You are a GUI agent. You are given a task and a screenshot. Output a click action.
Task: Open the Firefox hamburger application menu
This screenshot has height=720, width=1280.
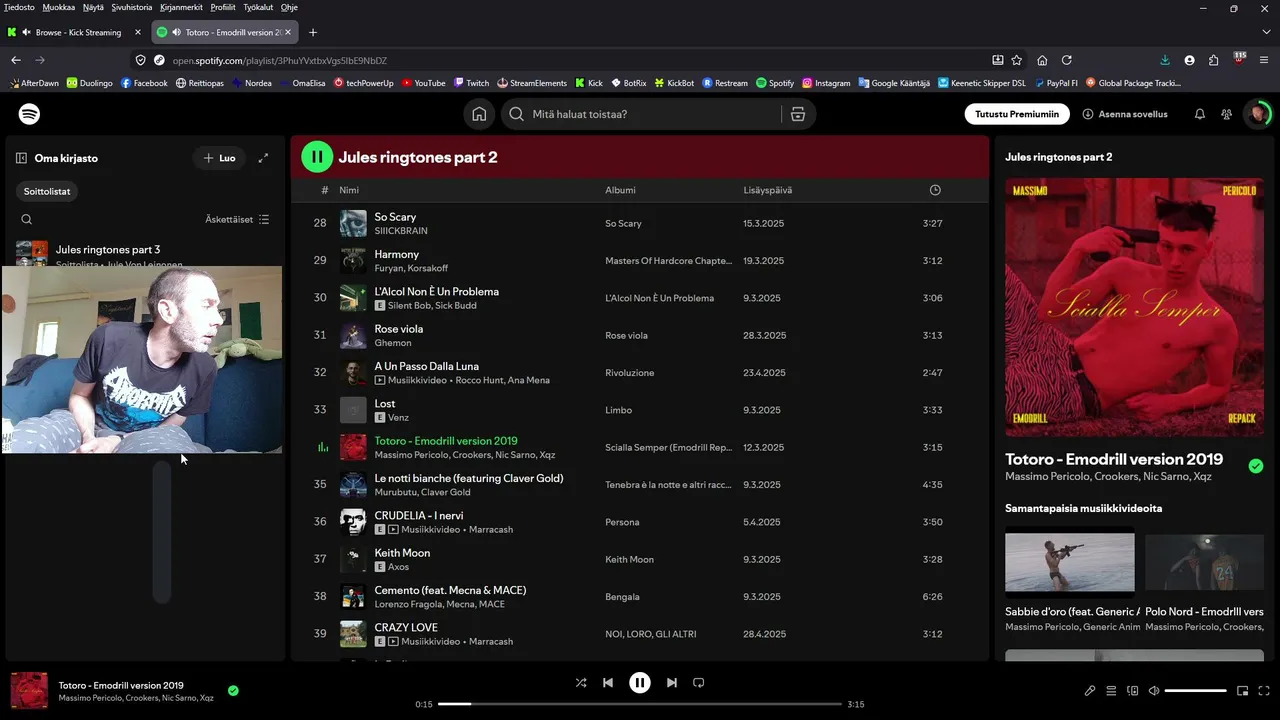[1264, 60]
